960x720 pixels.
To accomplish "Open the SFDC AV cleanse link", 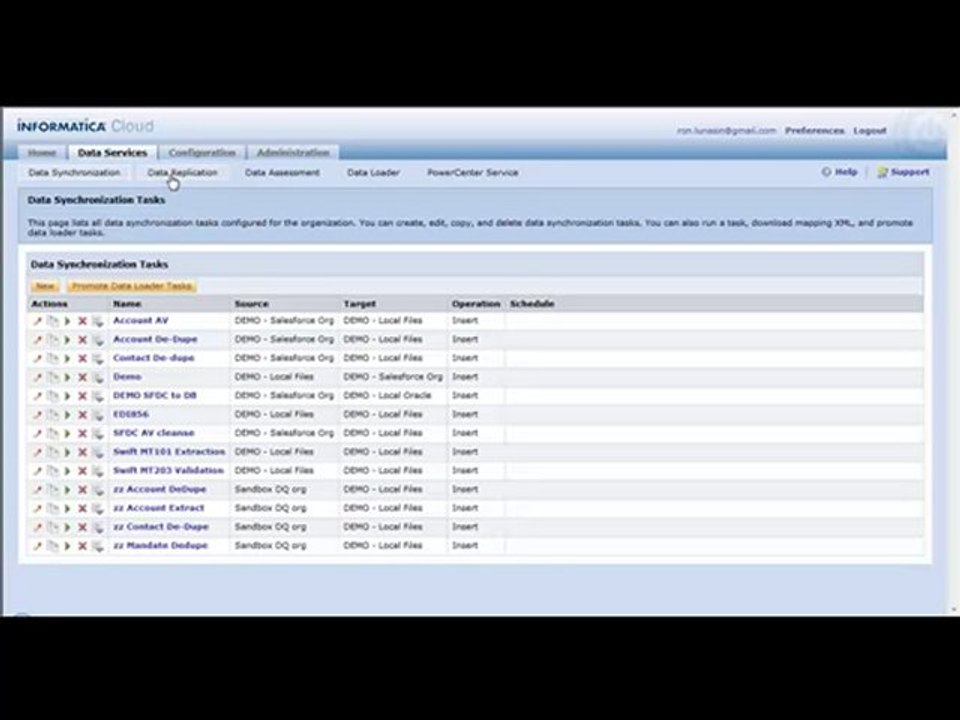I will pos(154,433).
